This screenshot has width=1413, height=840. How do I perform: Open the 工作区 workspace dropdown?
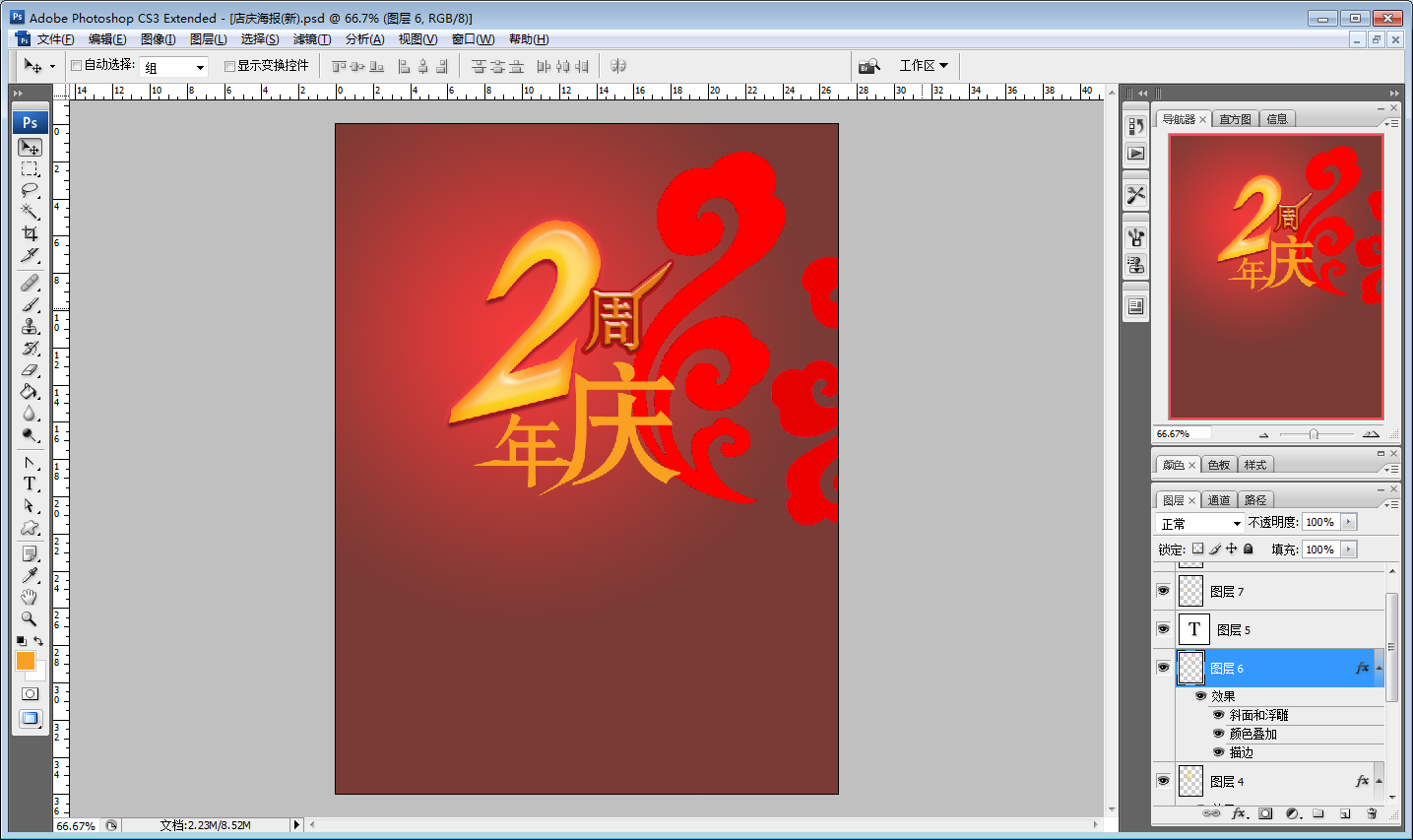click(x=924, y=66)
